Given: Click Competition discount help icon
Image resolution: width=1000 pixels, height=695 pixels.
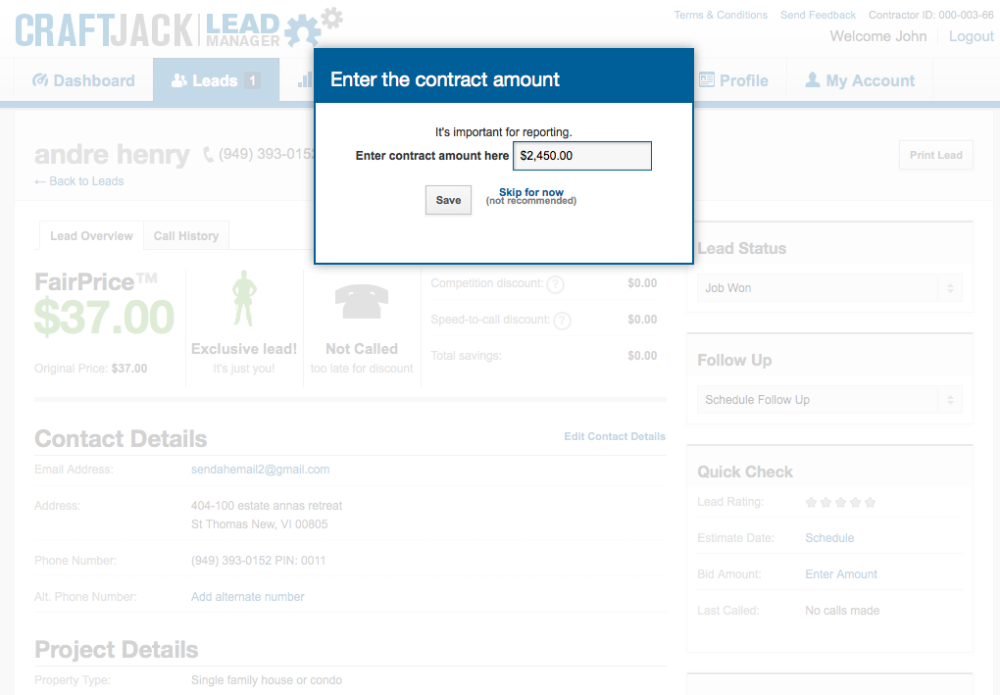Looking at the screenshot, I should [555, 284].
